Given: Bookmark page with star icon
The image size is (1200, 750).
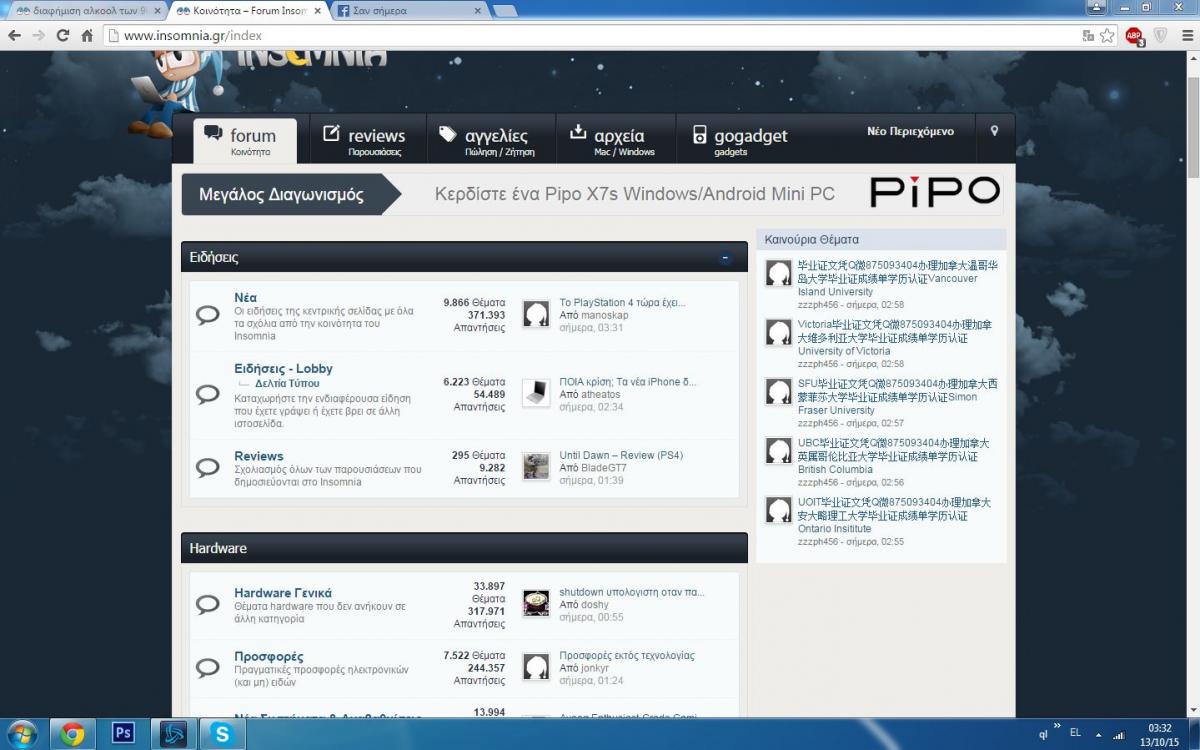Looking at the screenshot, I should click(x=1107, y=35).
